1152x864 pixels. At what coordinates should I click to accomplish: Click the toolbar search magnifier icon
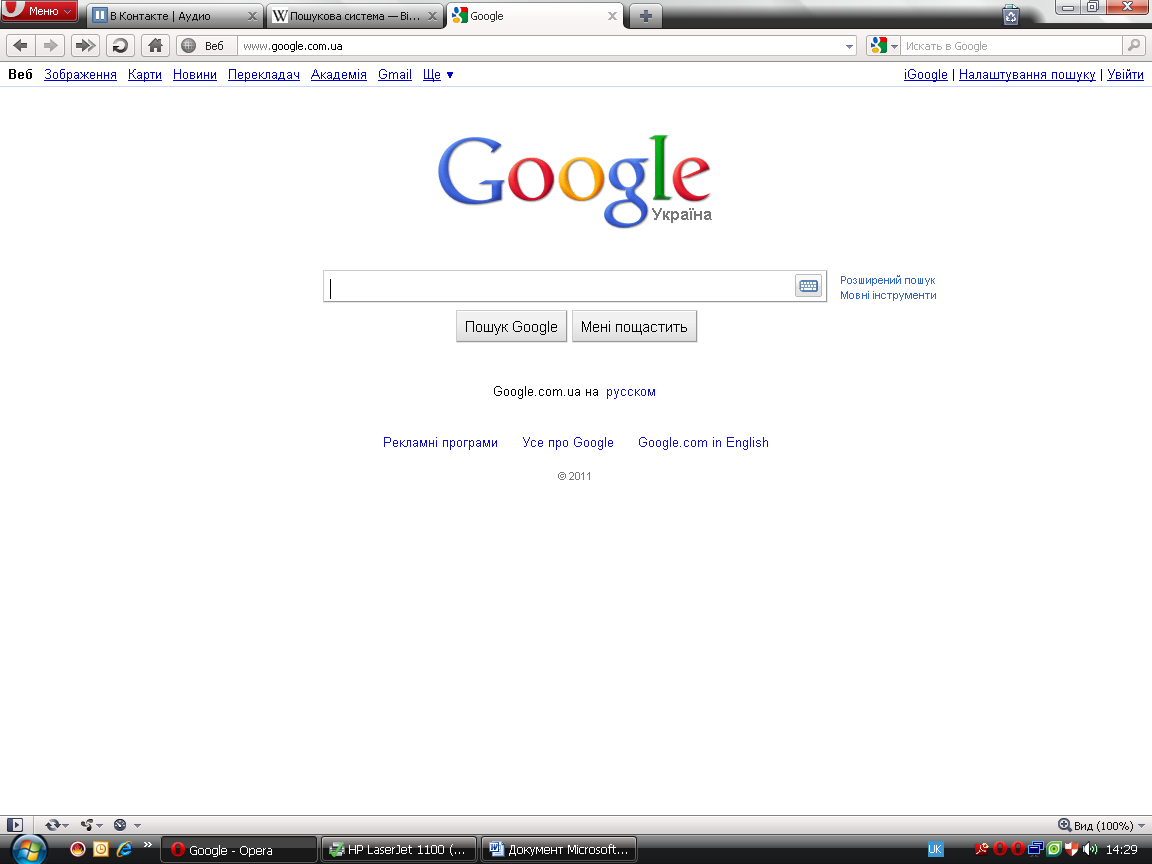click(x=1134, y=46)
